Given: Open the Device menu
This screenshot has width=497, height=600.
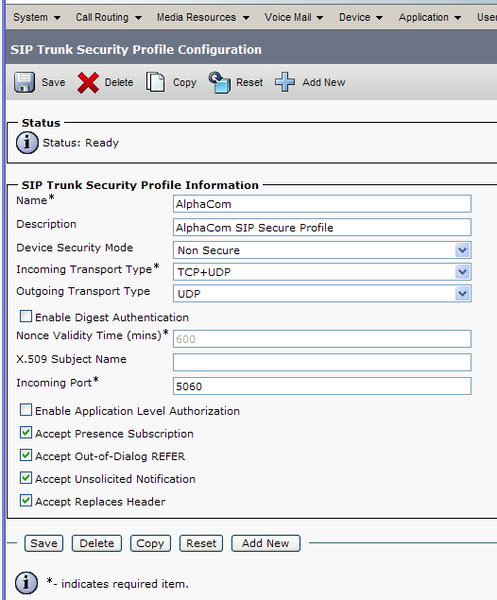Looking at the screenshot, I should point(361,18).
